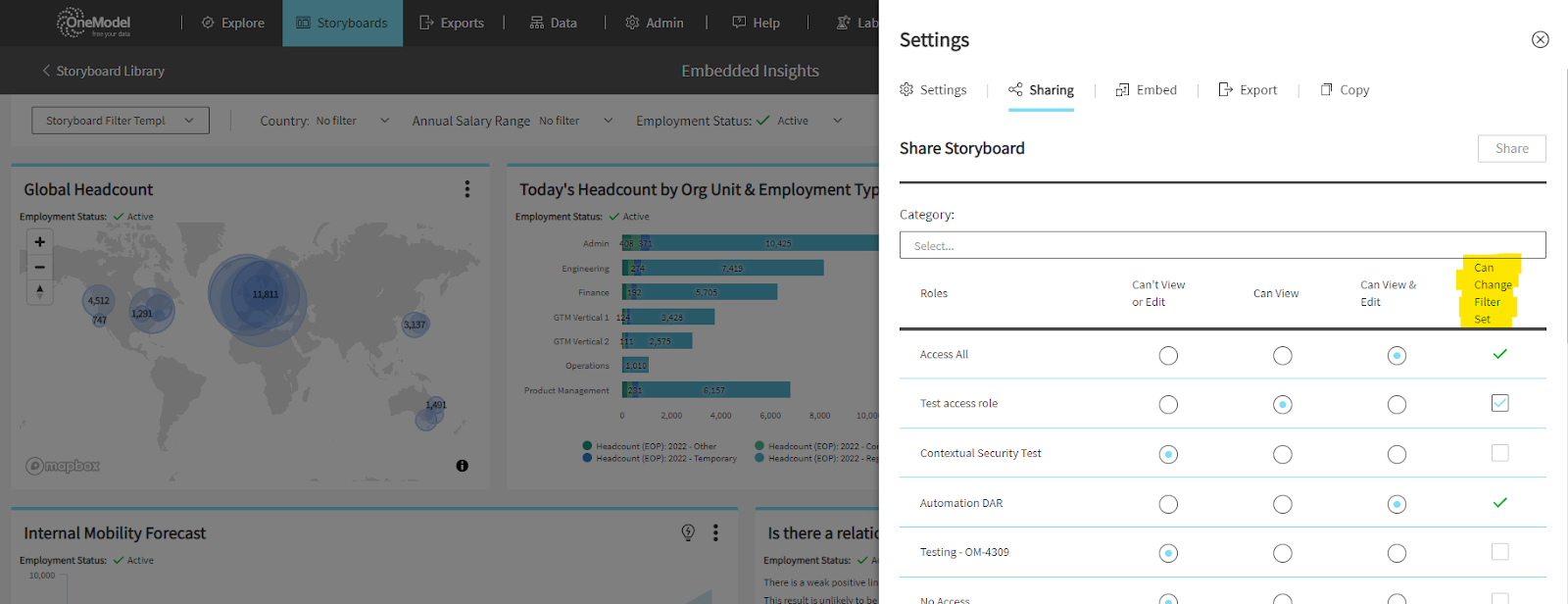Open the Country filter dropdown

pyautogui.click(x=384, y=121)
